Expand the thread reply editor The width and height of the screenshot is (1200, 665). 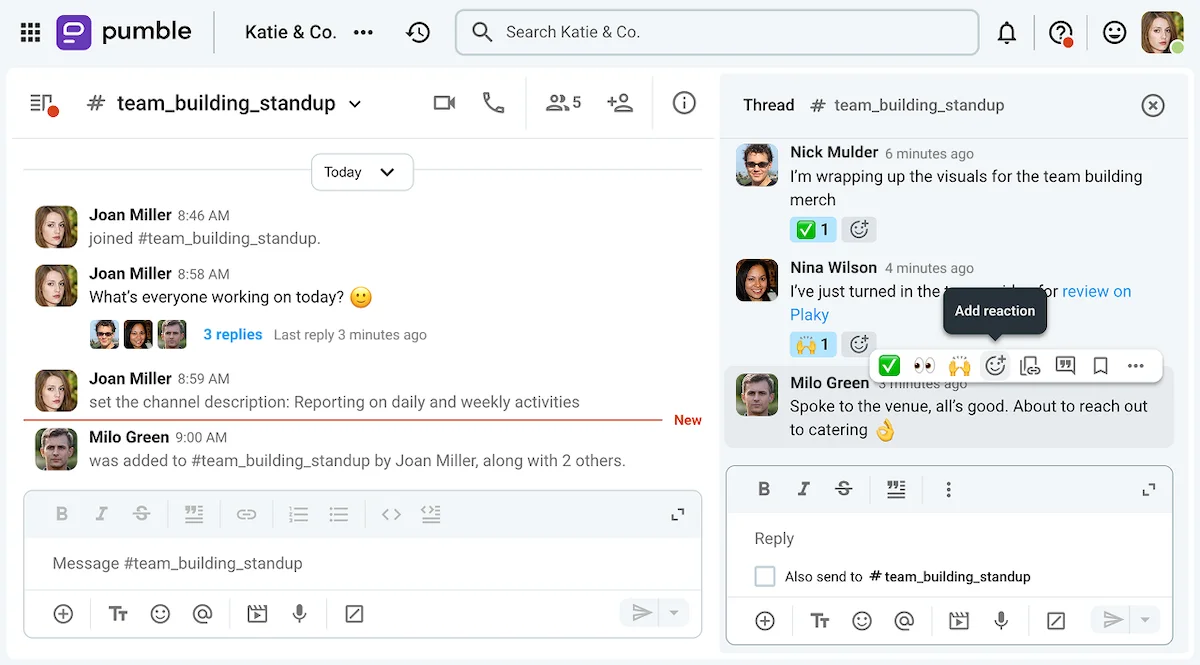[1149, 489]
